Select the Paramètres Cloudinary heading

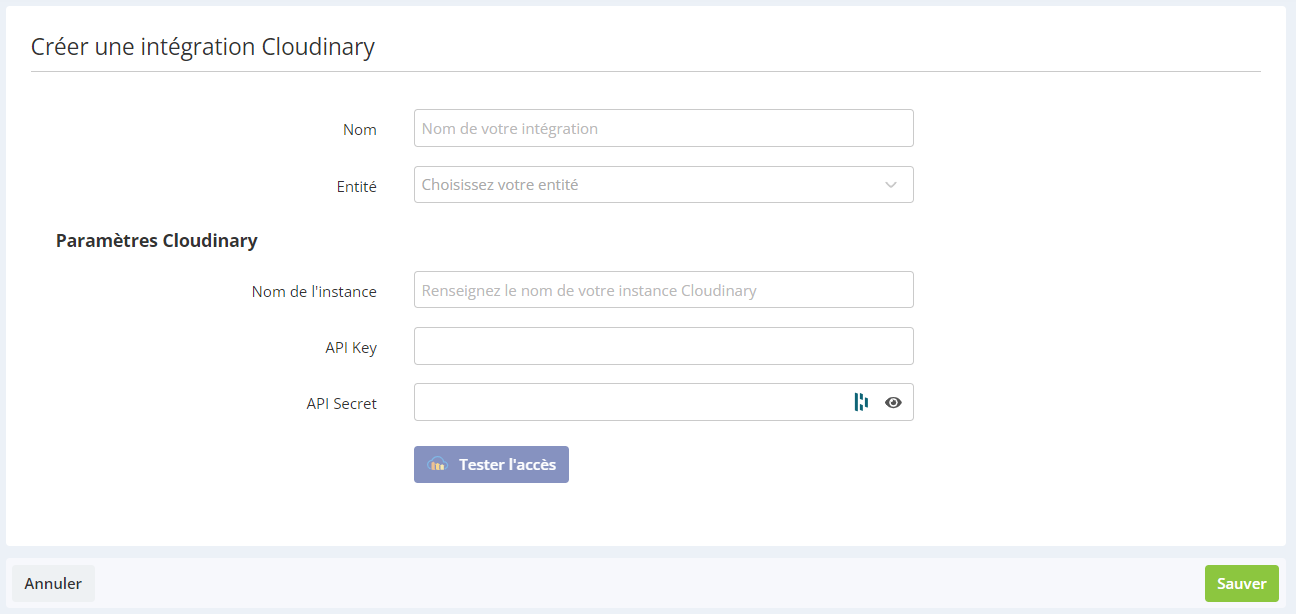[x=157, y=240]
